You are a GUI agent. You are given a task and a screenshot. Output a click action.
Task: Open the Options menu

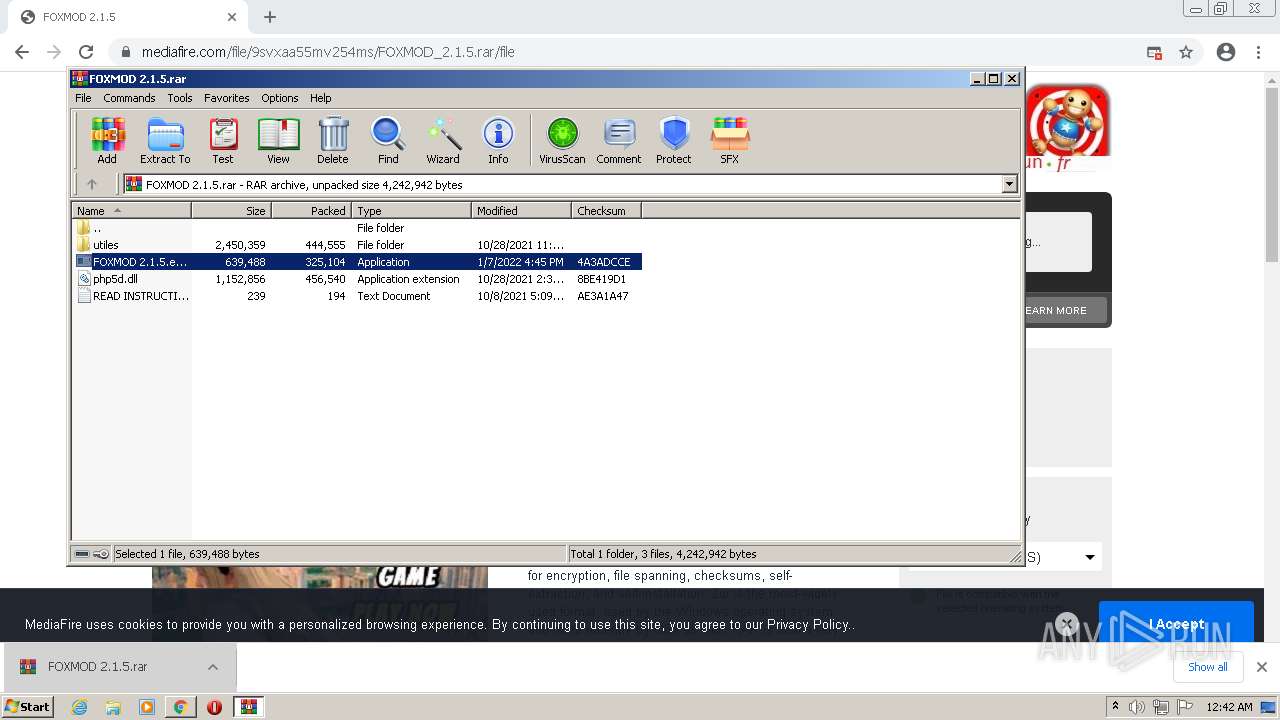(x=280, y=98)
